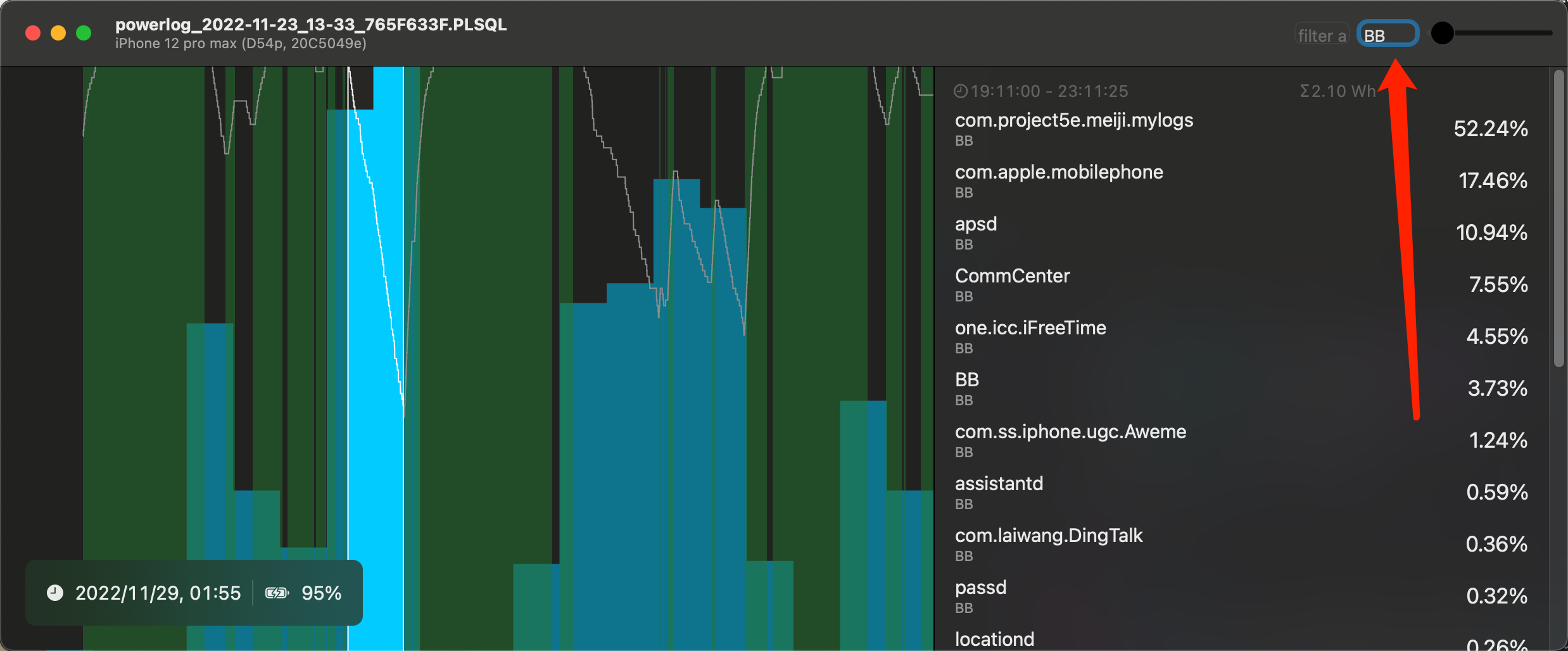The width and height of the screenshot is (1568, 651).
Task: Click the powerlog file name title
Action: coord(310,25)
